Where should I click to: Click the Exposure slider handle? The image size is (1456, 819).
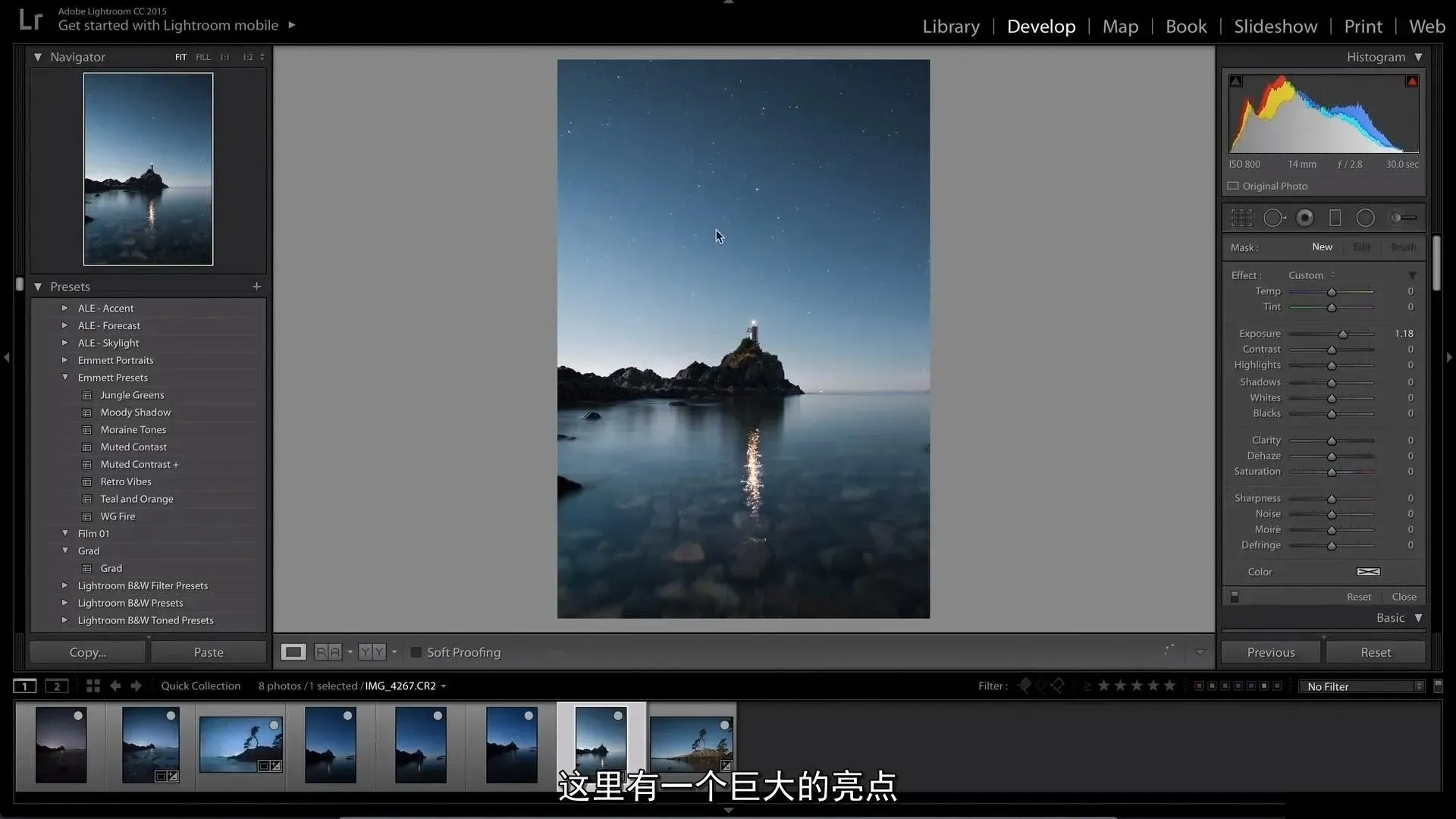[x=1343, y=334]
